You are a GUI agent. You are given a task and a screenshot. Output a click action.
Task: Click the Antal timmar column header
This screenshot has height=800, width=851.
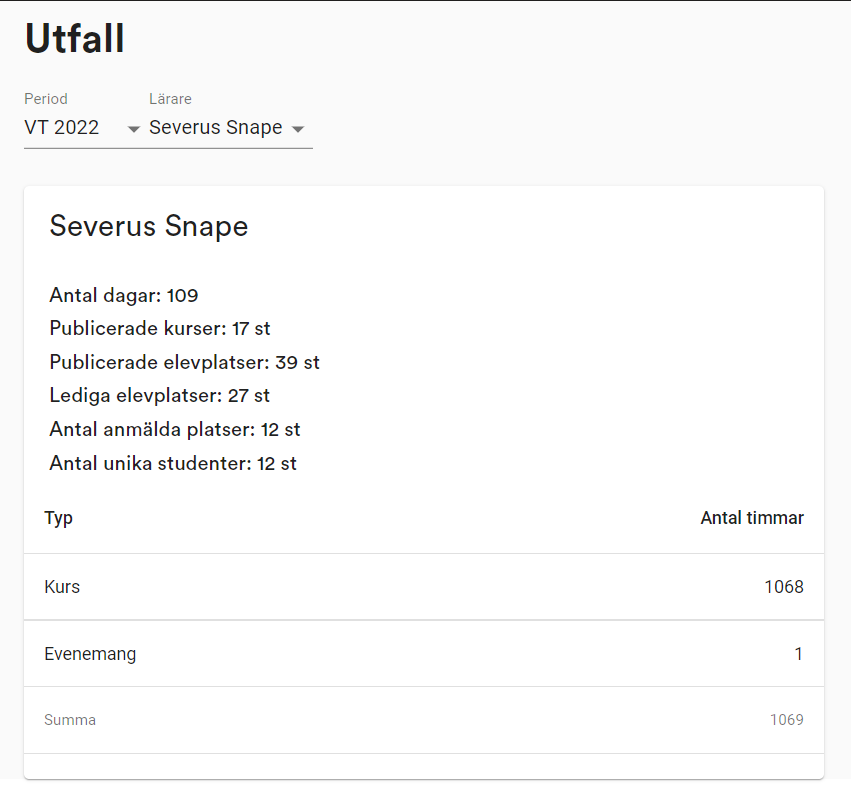click(x=751, y=518)
